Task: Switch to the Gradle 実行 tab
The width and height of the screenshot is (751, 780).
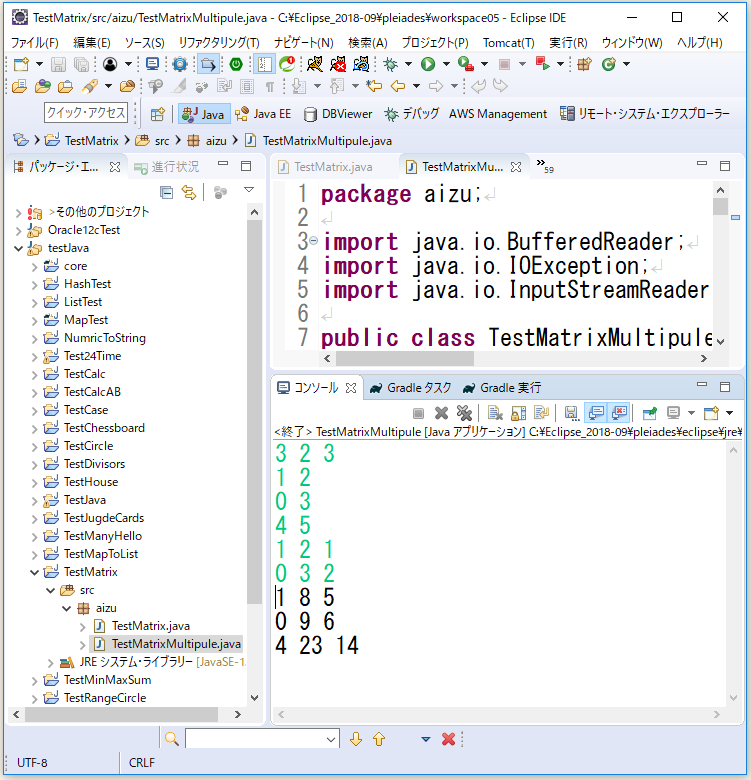Action: coord(501,388)
